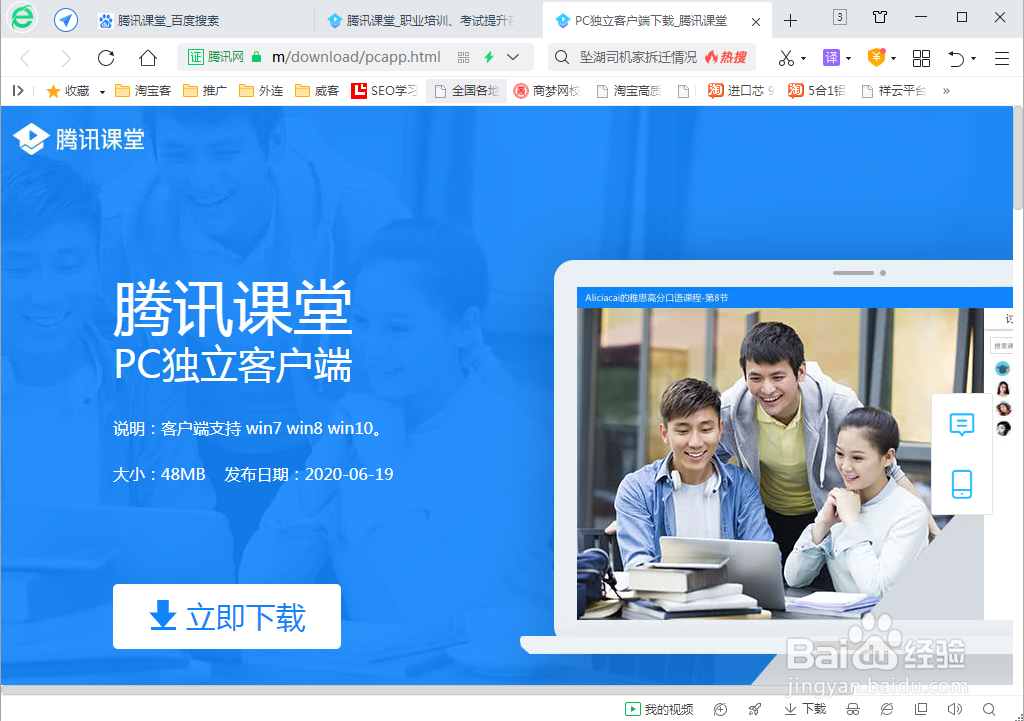
Task: Open the 商梦网校 bookmark
Action: pos(547,91)
